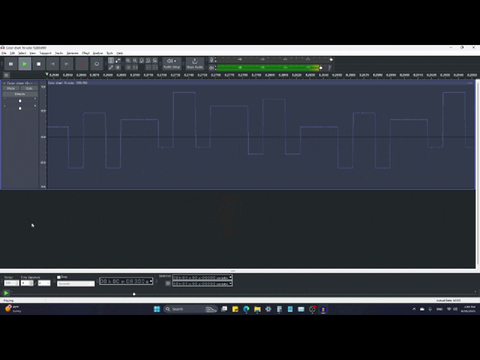Zoom out on the waveform
Screen dimensions: 480x360
click(x=135, y=60)
